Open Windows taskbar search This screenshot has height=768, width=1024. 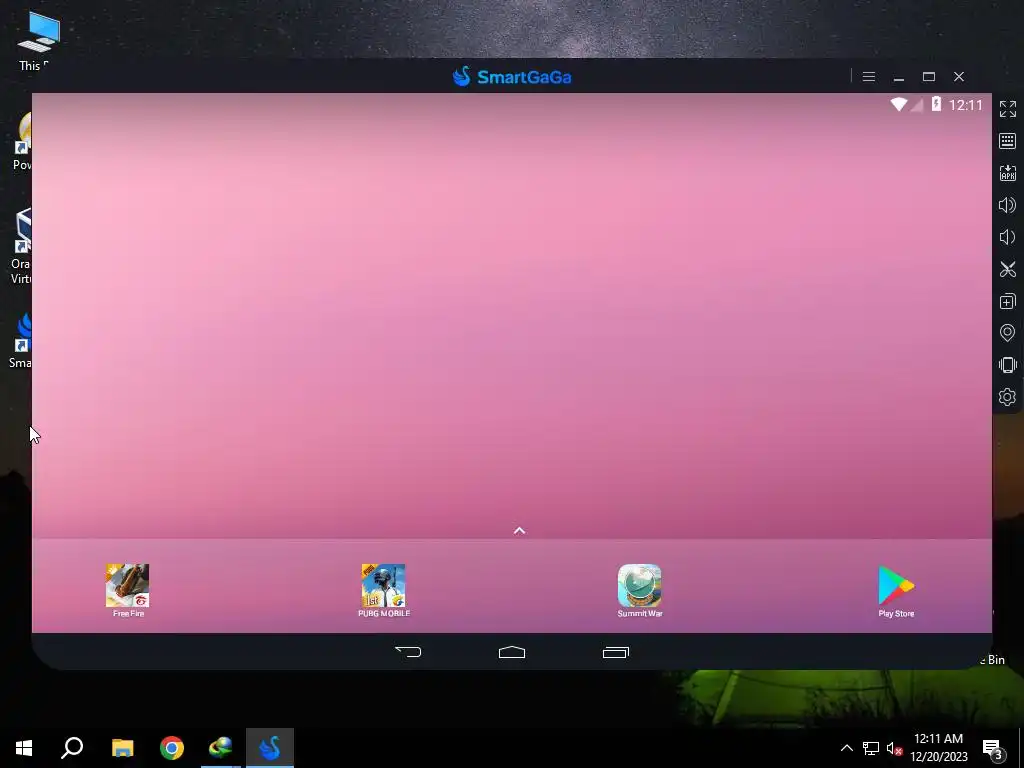tap(72, 748)
